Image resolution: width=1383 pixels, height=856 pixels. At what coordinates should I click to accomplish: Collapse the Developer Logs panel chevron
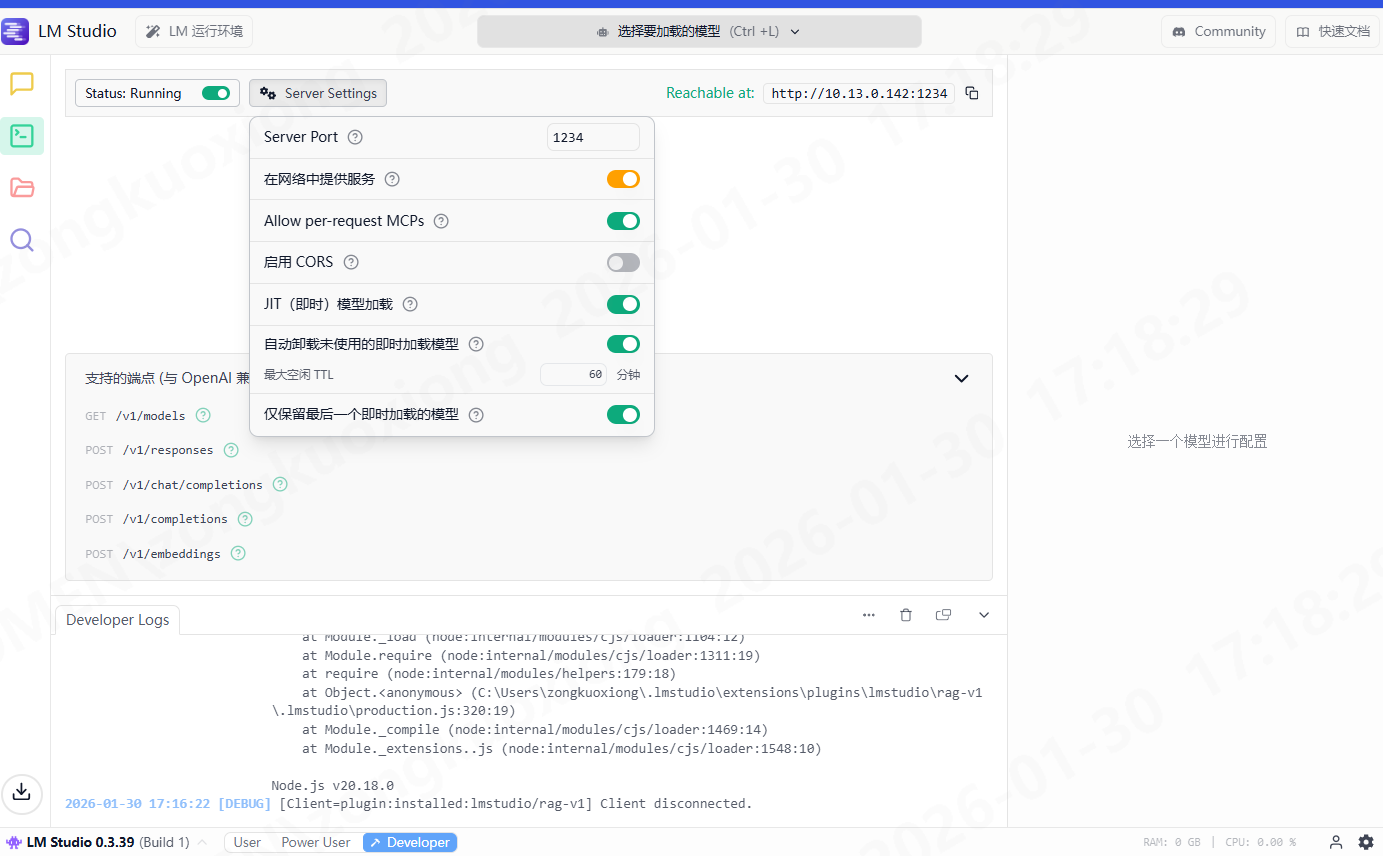click(984, 615)
